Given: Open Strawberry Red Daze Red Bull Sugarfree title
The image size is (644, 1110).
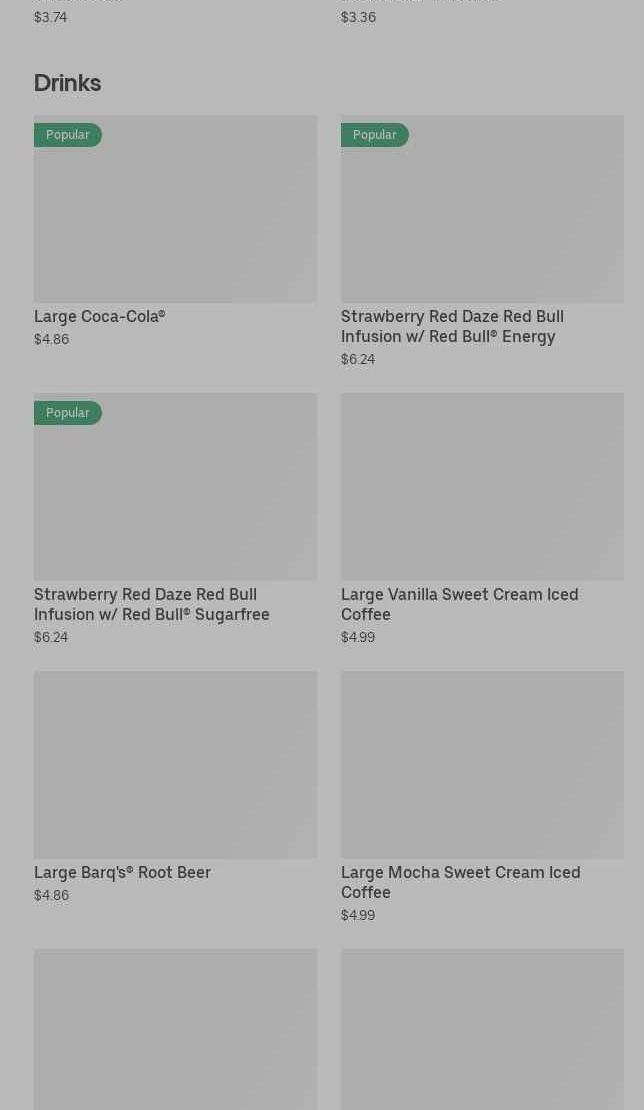Looking at the screenshot, I should click(152, 604).
